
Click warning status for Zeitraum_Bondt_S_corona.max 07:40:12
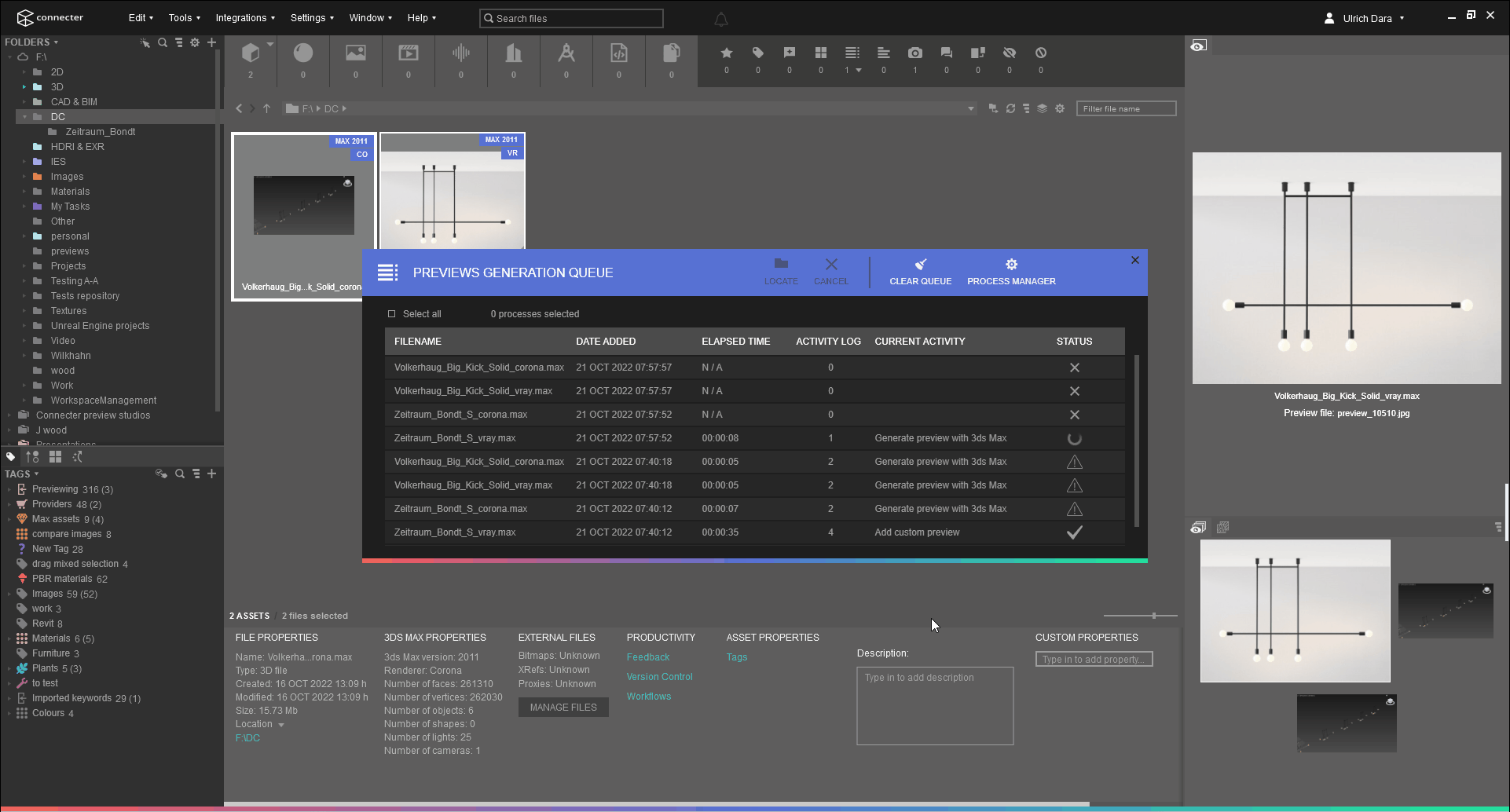click(1075, 509)
